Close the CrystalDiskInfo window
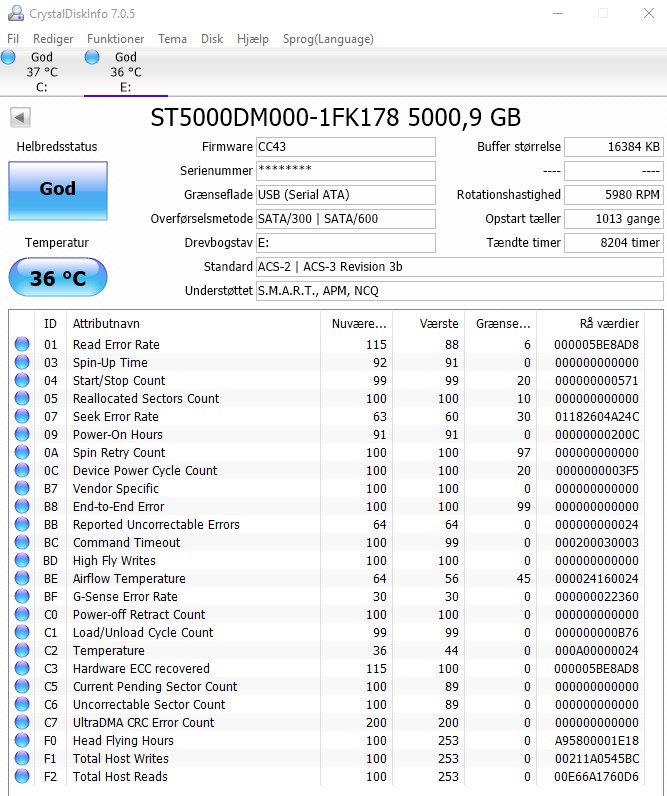667x796 pixels. pyautogui.click(x=649, y=13)
